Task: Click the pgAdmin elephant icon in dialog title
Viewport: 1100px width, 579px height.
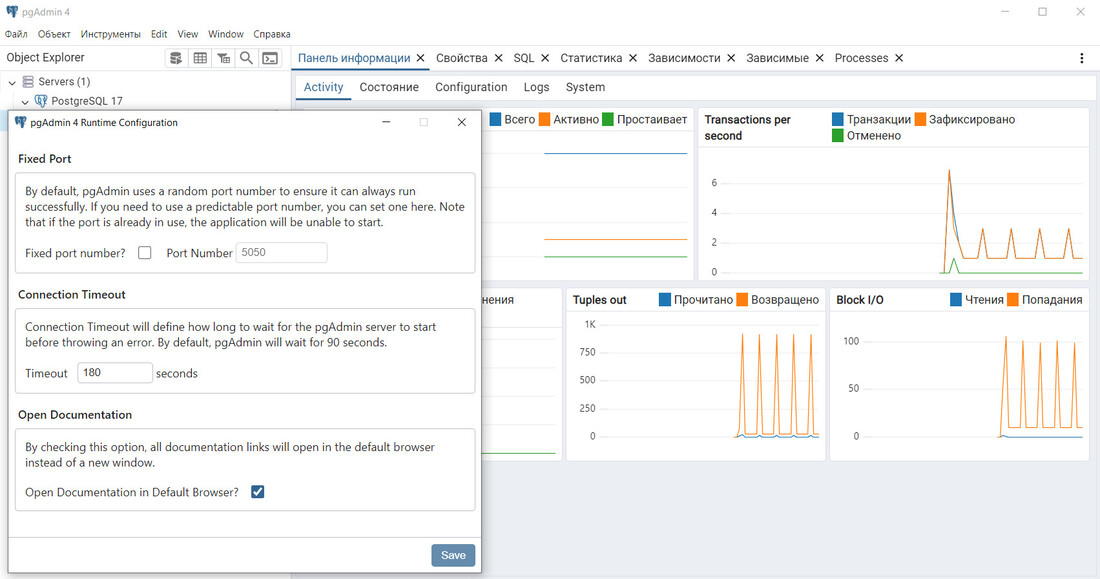Action: click(20, 122)
